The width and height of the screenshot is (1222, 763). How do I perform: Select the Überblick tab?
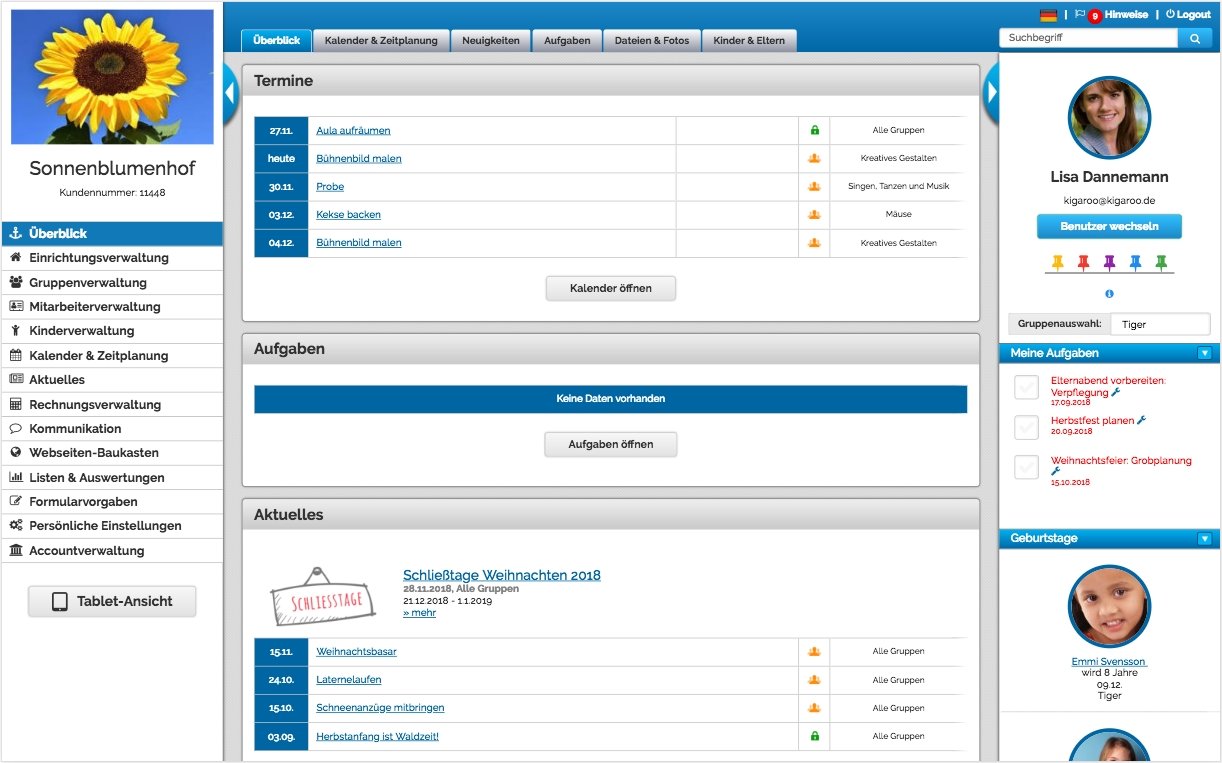coord(276,41)
